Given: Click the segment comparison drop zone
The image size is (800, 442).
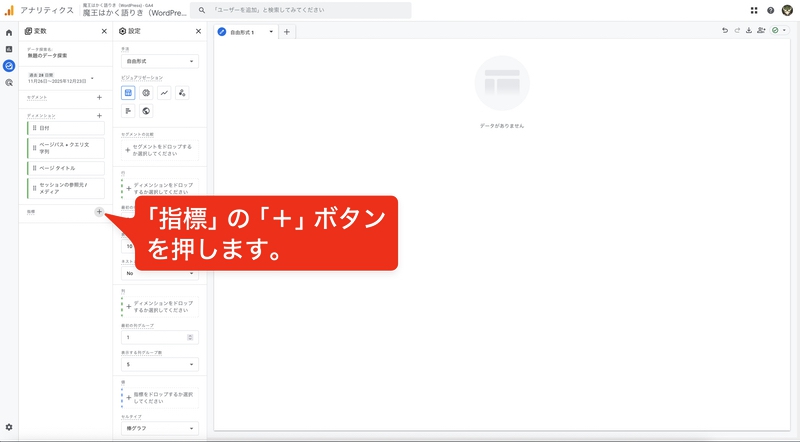Looking at the screenshot, I should (x=160, y=150).
